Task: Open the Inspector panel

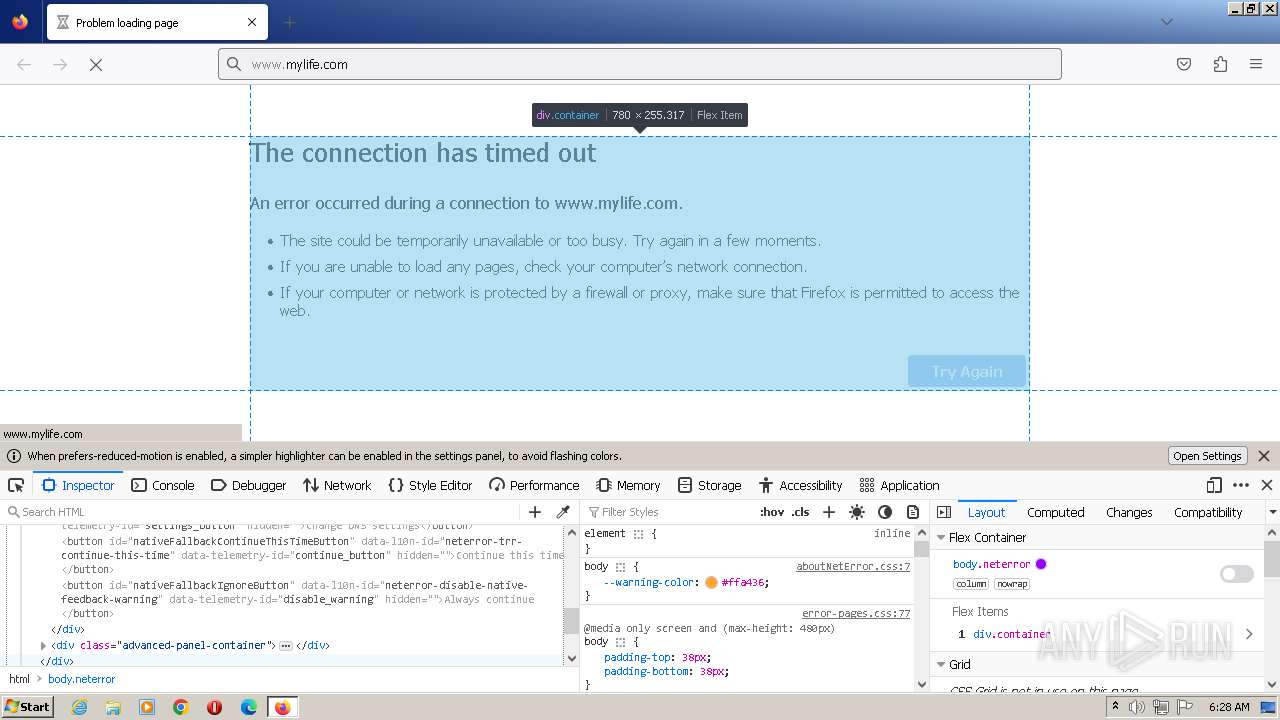Action: tap(78, 485)
